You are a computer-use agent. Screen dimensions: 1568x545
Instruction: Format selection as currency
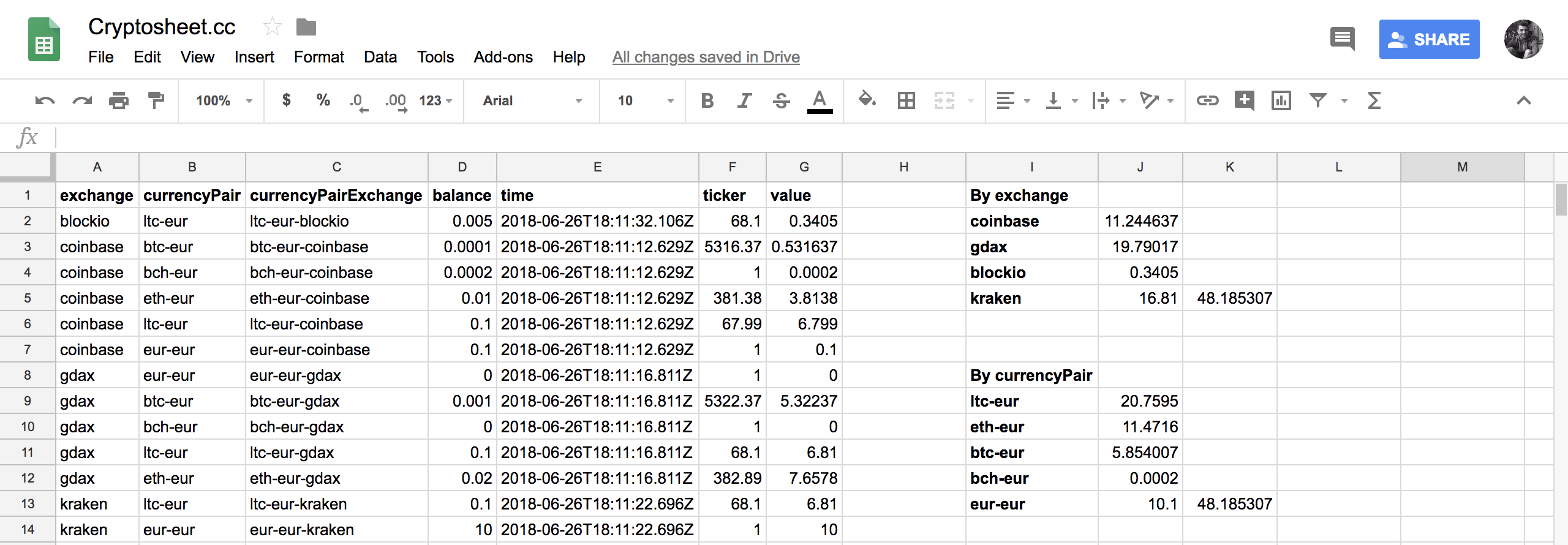(x=286, y=100)
